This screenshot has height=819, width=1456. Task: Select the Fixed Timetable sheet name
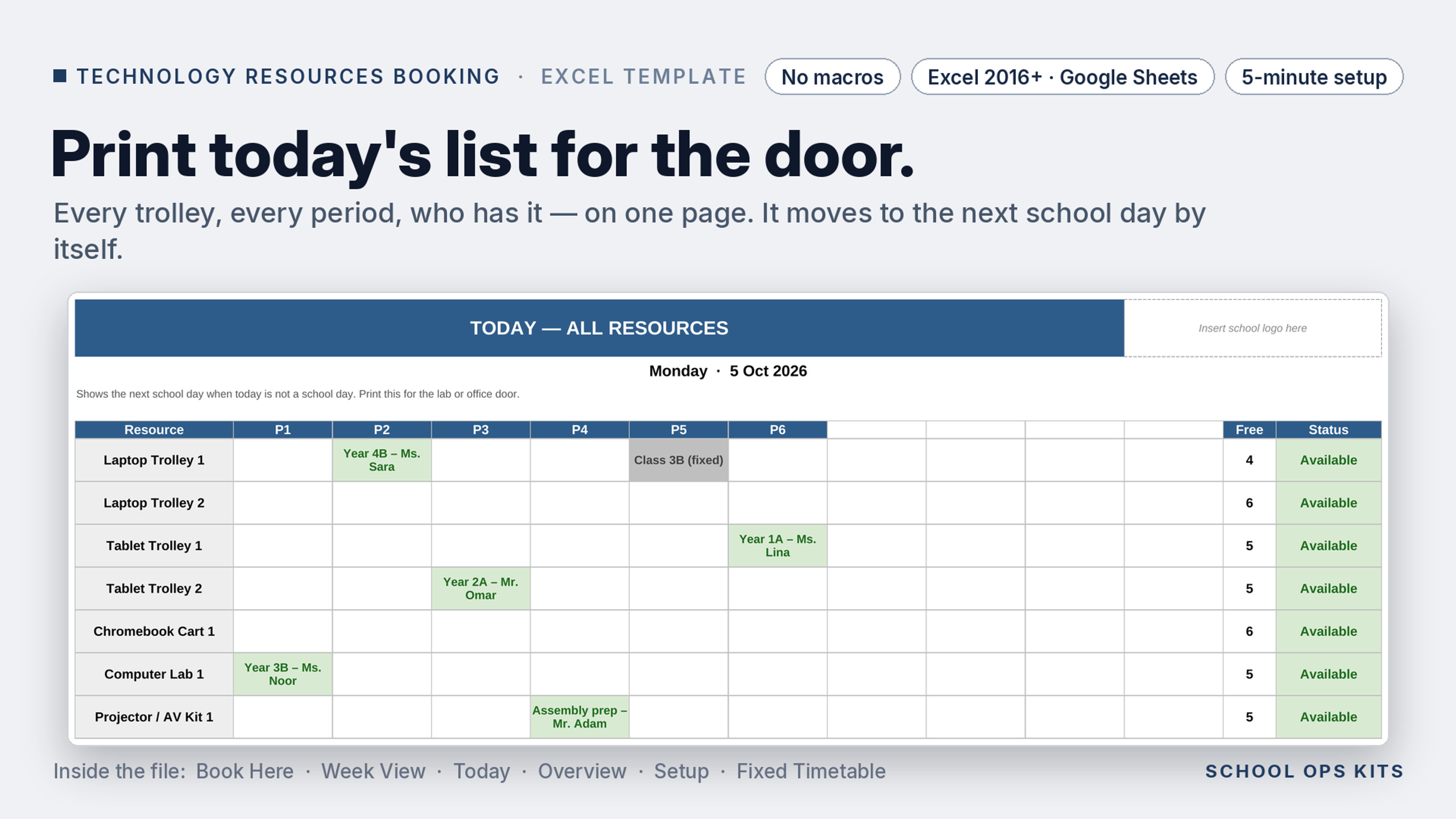pos(811,771)
